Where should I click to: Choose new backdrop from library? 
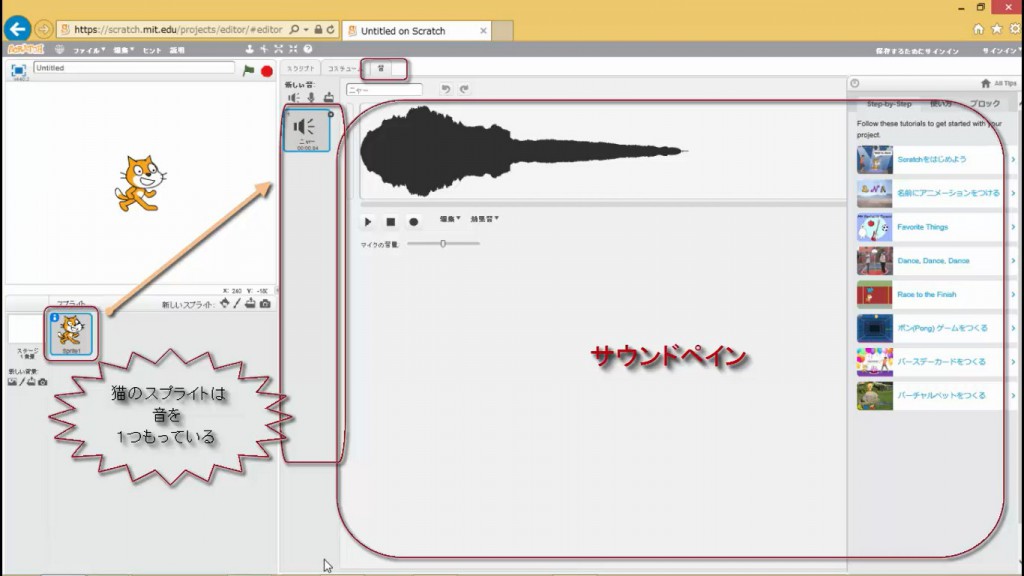[12, 382]
